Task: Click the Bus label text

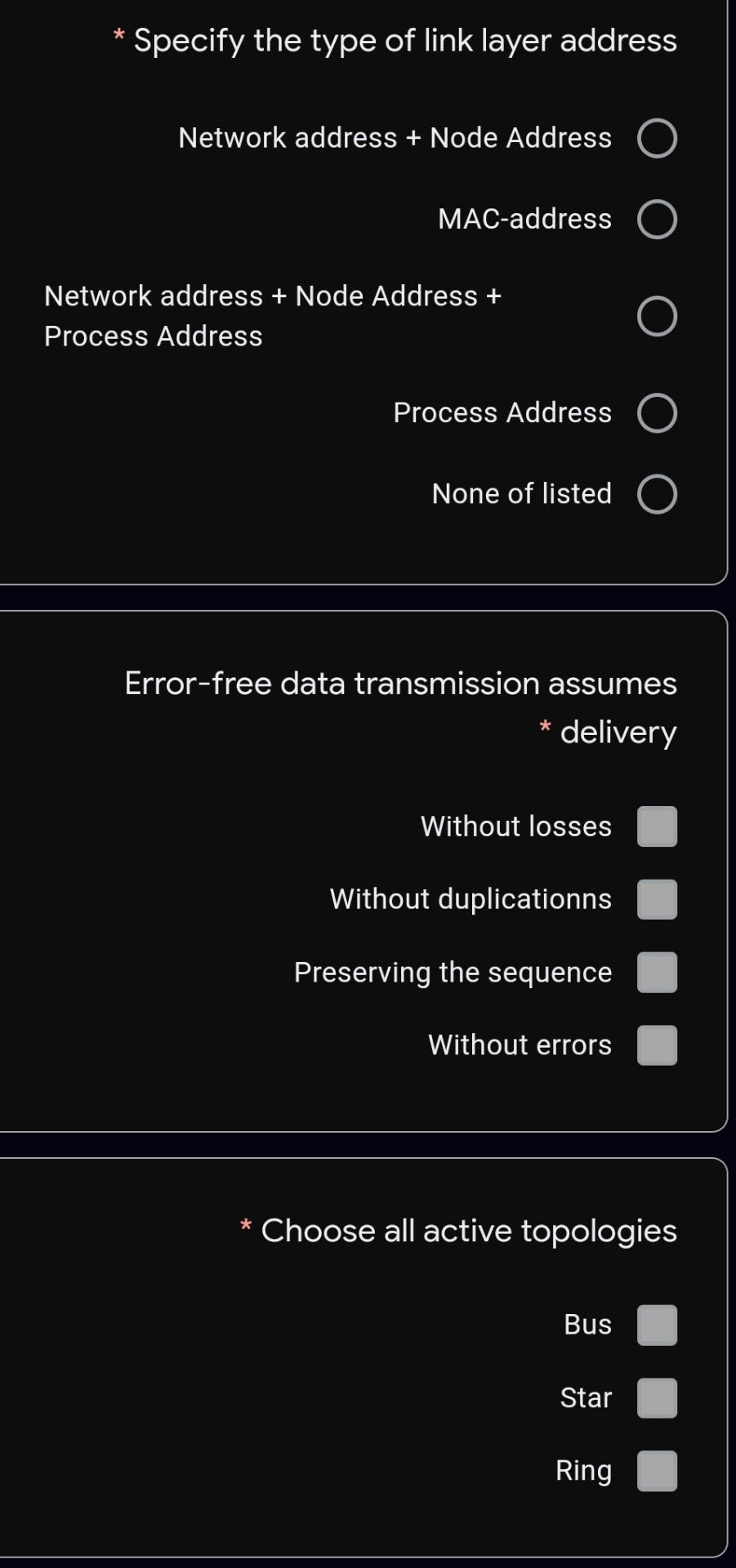Action: [587, 1325]
